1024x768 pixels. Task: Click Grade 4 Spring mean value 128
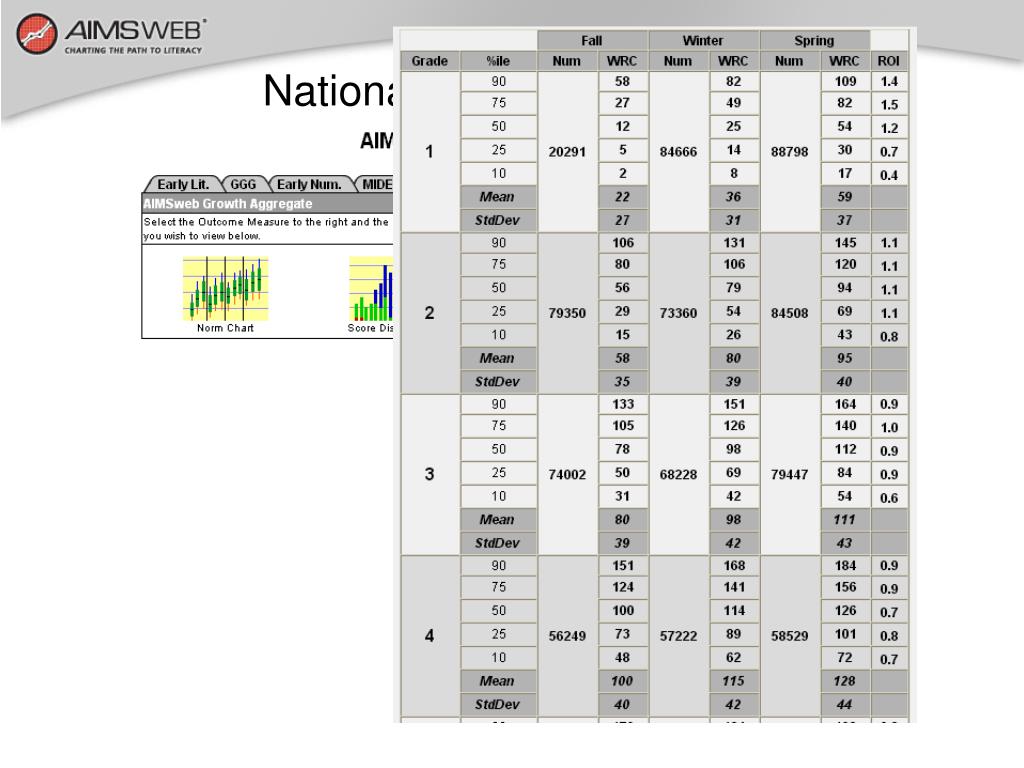coord(844,681)
